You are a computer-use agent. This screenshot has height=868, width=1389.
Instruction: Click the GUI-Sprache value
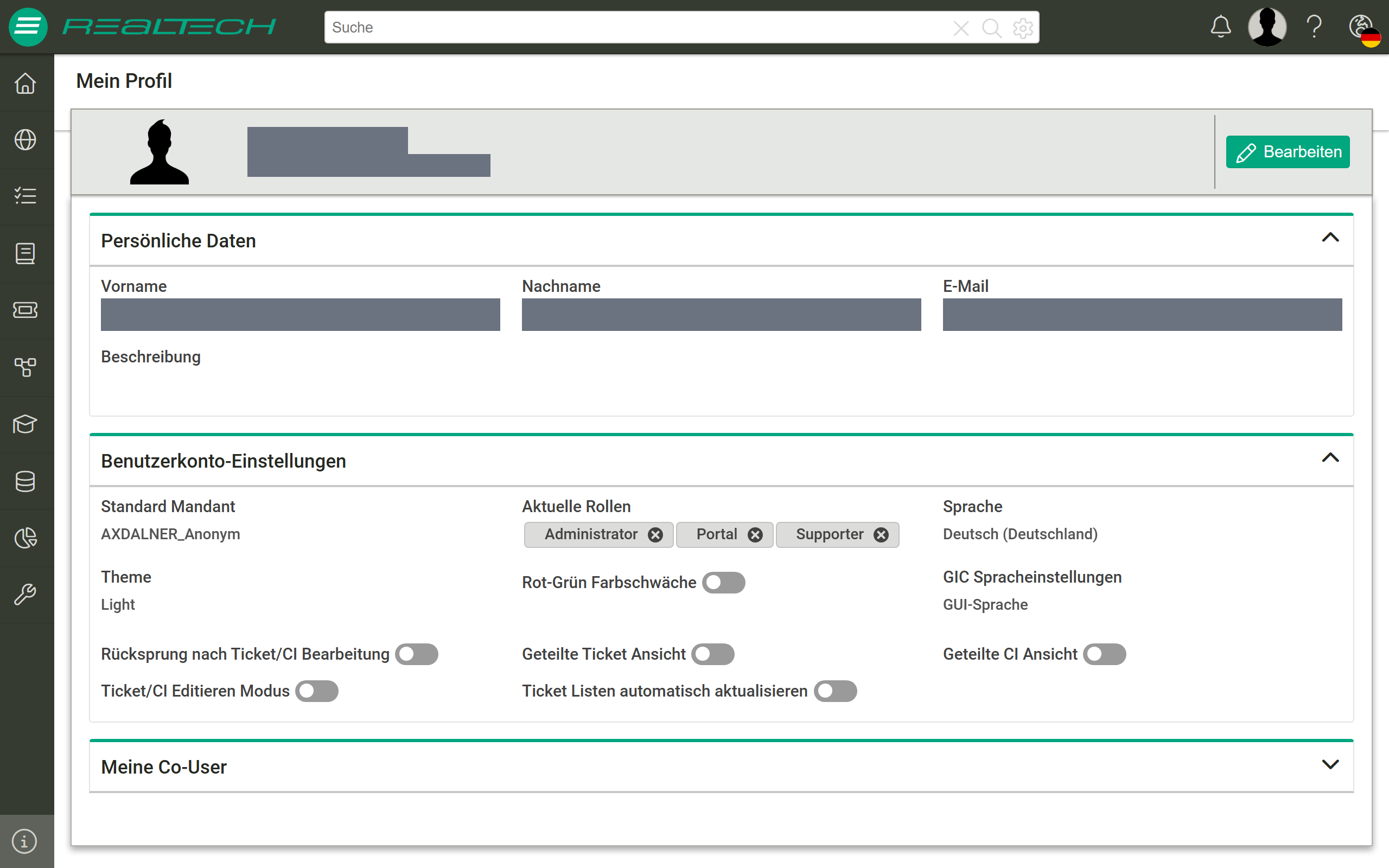985,605
